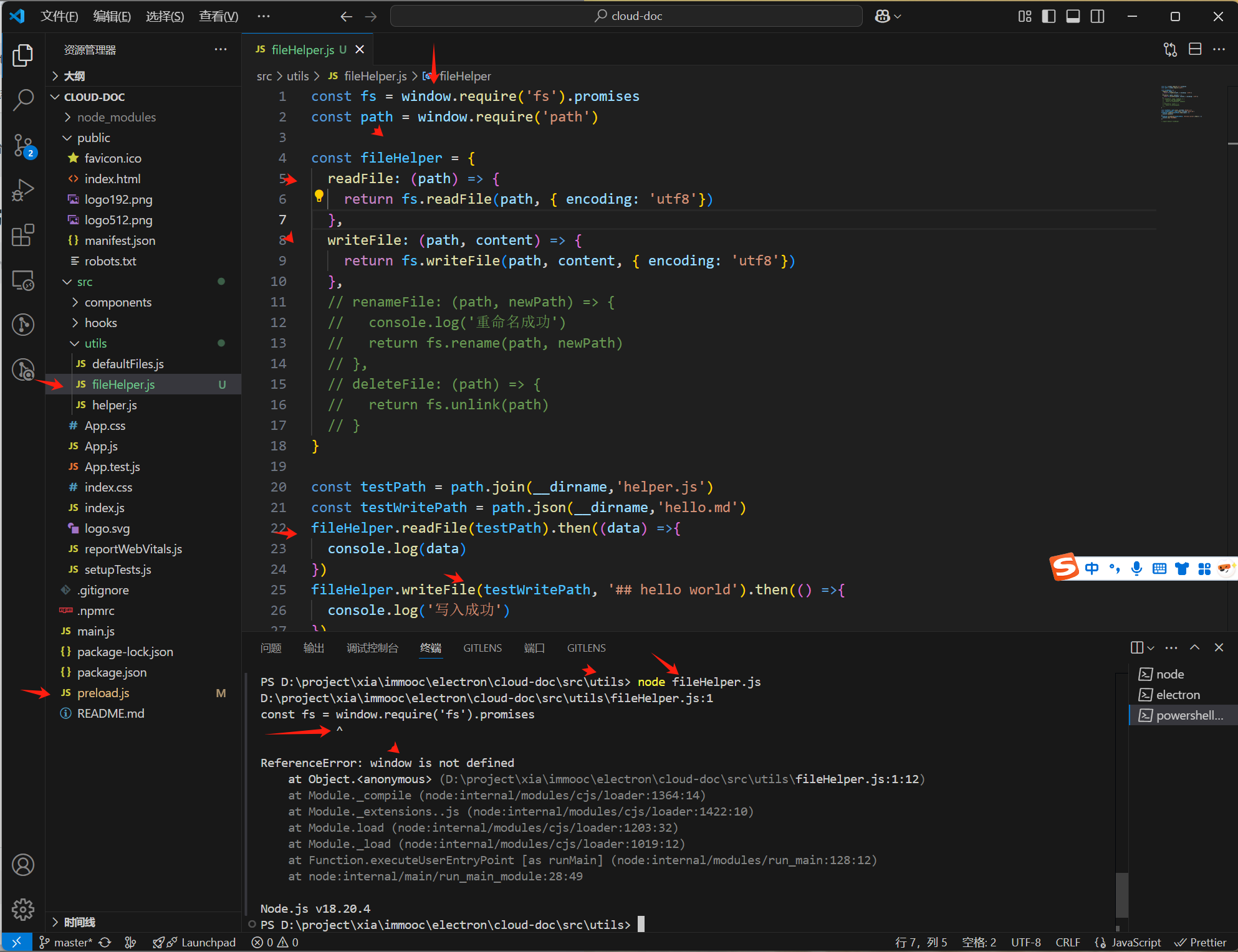This screenshot has height=952, width=1238.
Task: Open the 查看(V) menu
Action: point(218,16)
